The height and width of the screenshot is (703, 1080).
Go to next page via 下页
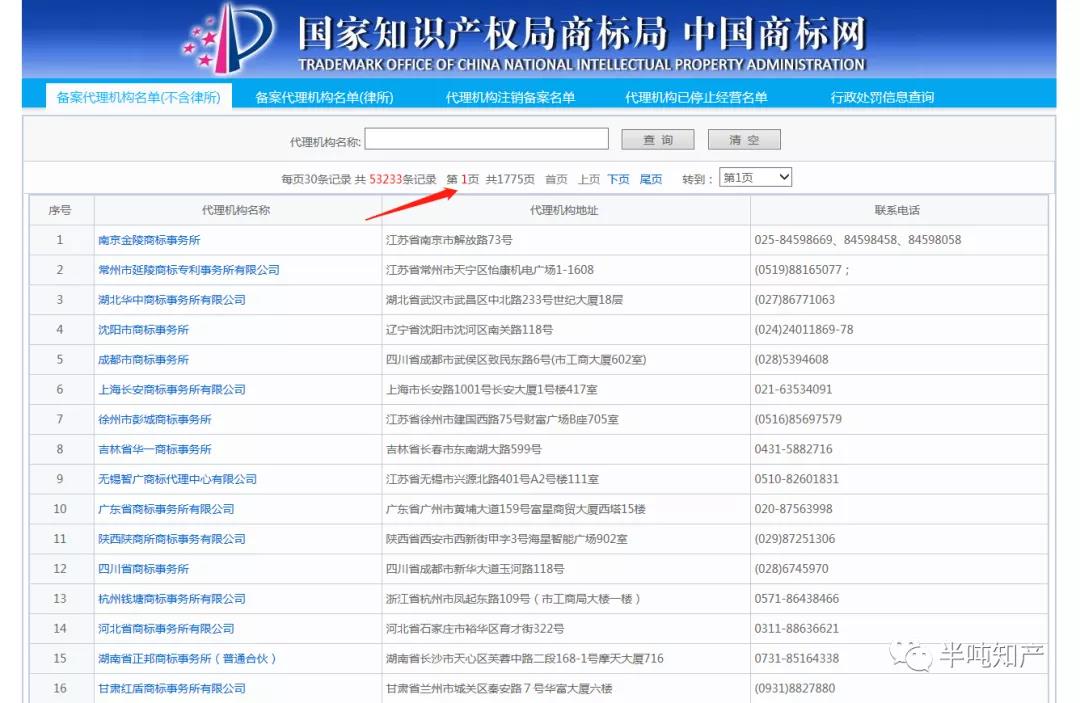[618, 179]
